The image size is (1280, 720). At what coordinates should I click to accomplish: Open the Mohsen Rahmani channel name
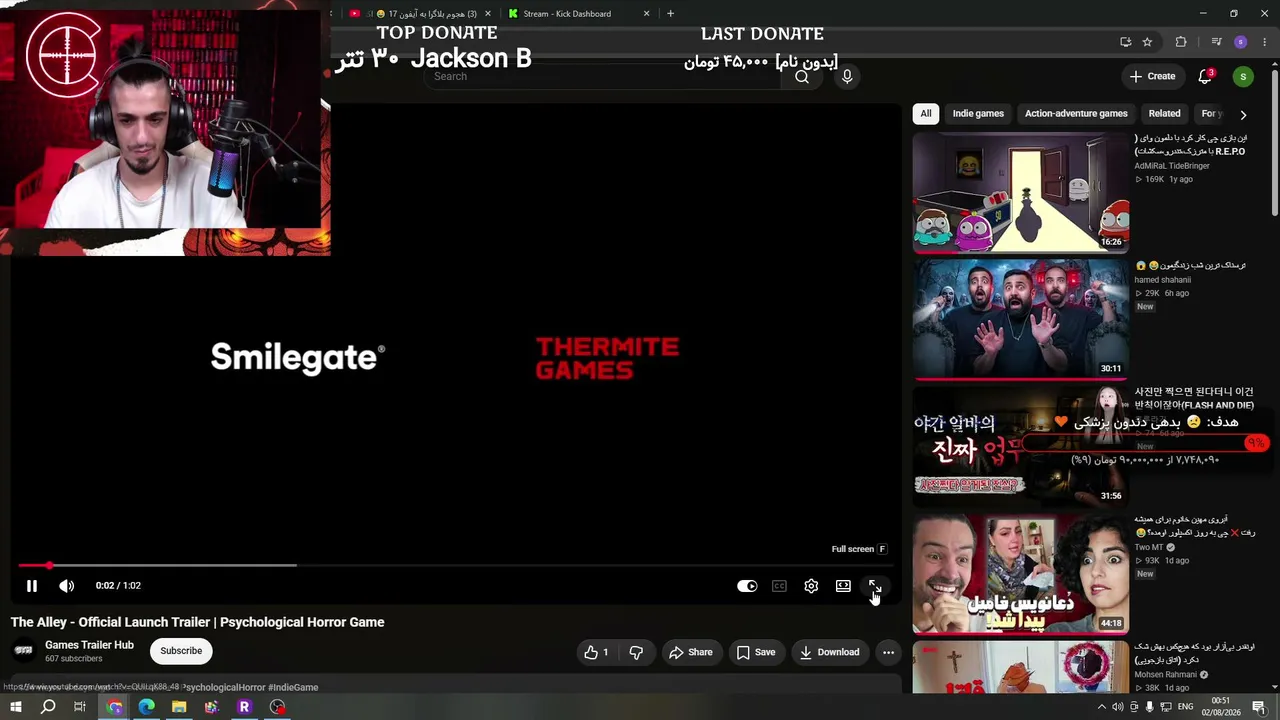1165,675
